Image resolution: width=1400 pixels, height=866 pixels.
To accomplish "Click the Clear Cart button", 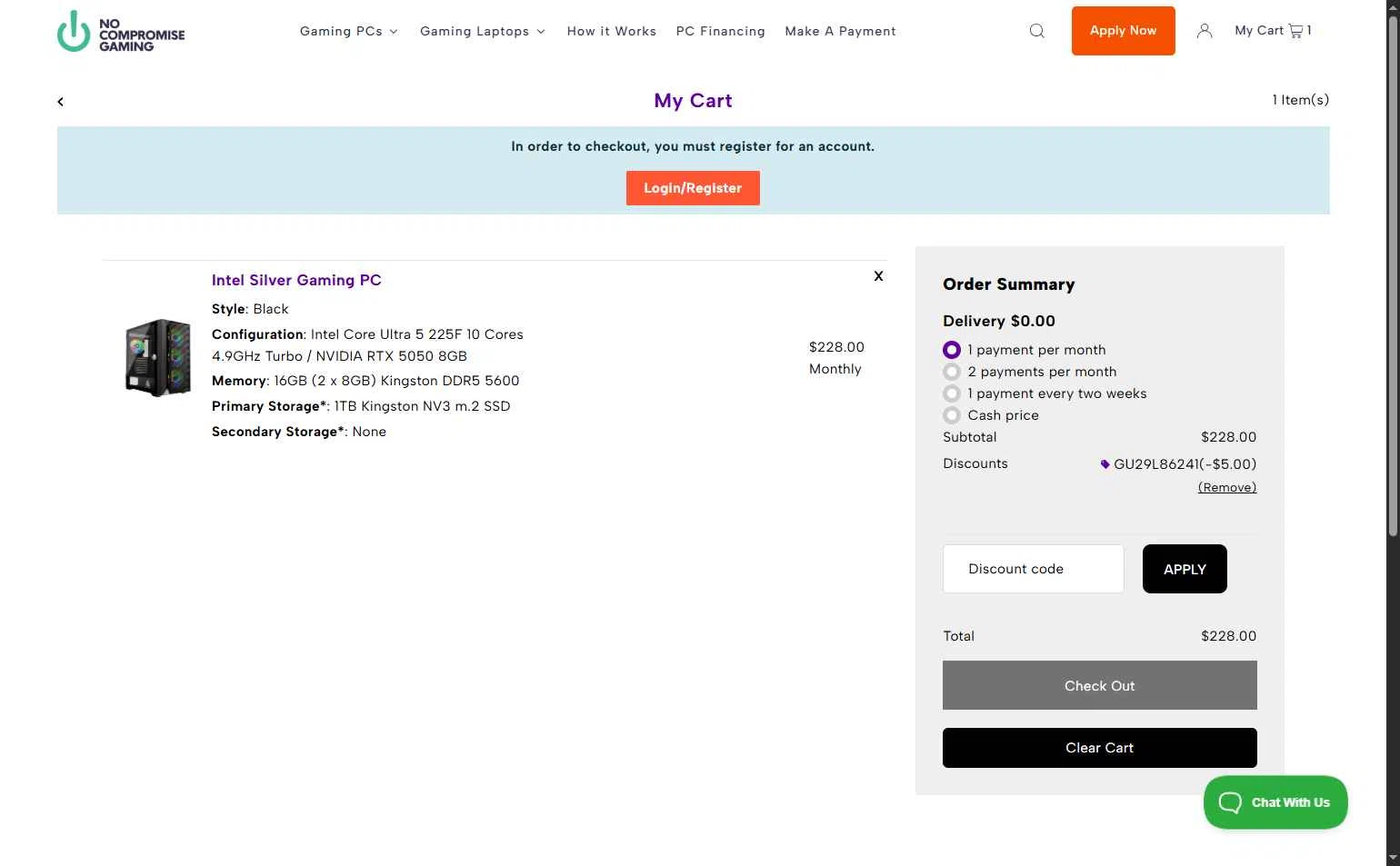I will [1100, 748].
